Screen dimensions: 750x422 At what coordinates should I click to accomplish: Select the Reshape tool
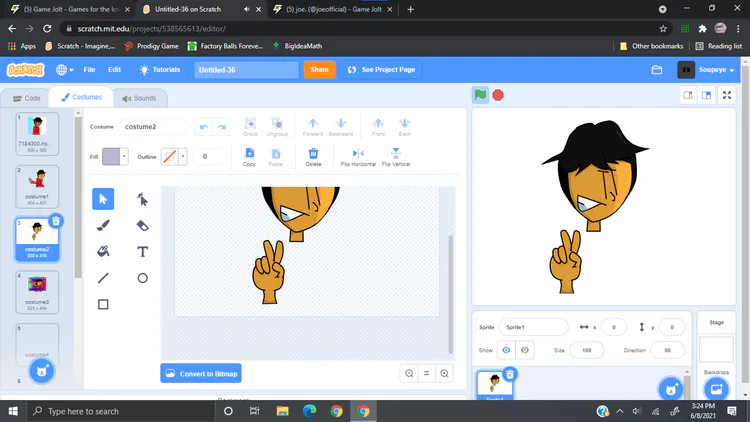(142, 199)
